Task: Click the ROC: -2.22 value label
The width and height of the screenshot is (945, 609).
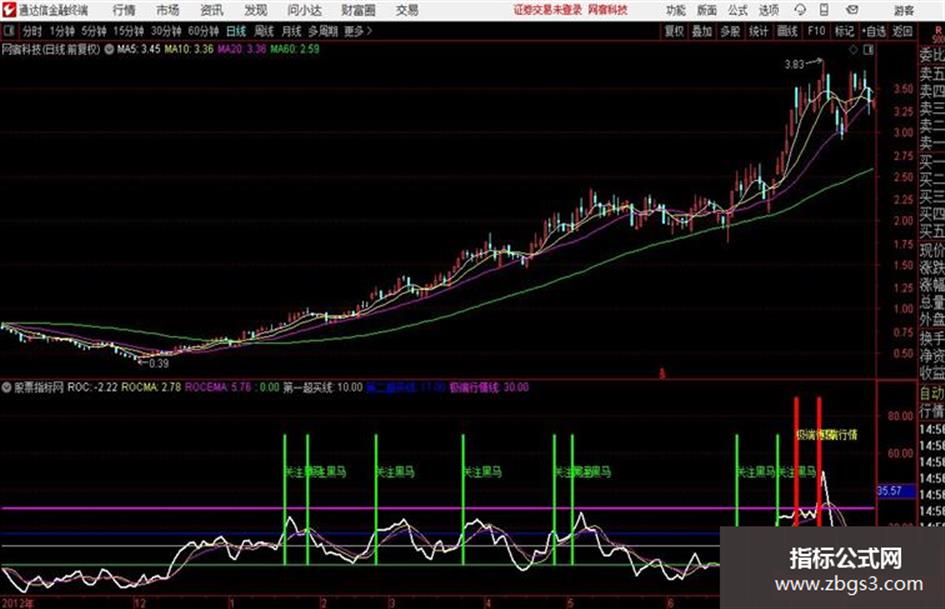Action: [x=92, y=387]
